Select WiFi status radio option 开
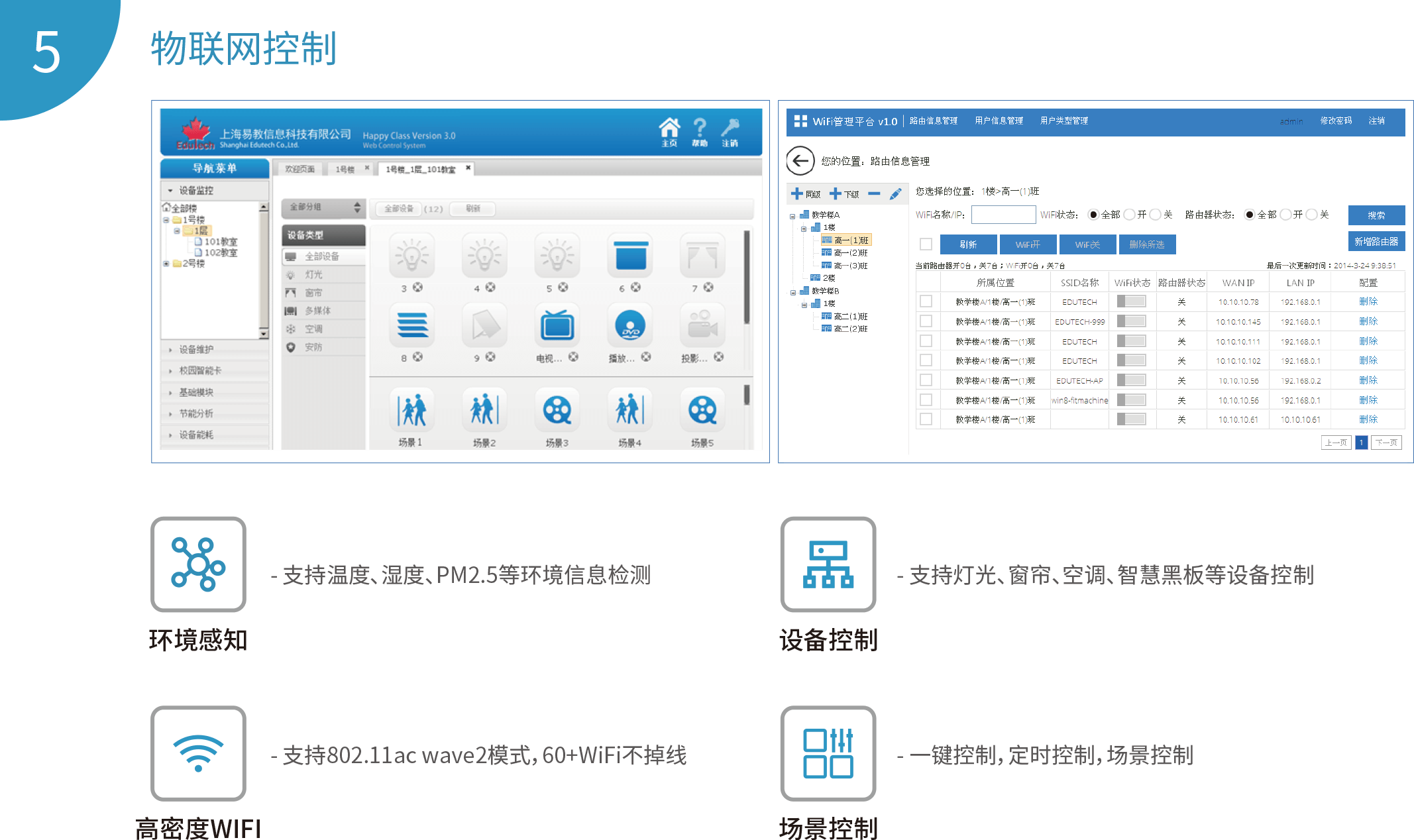 pos(1130,215)
